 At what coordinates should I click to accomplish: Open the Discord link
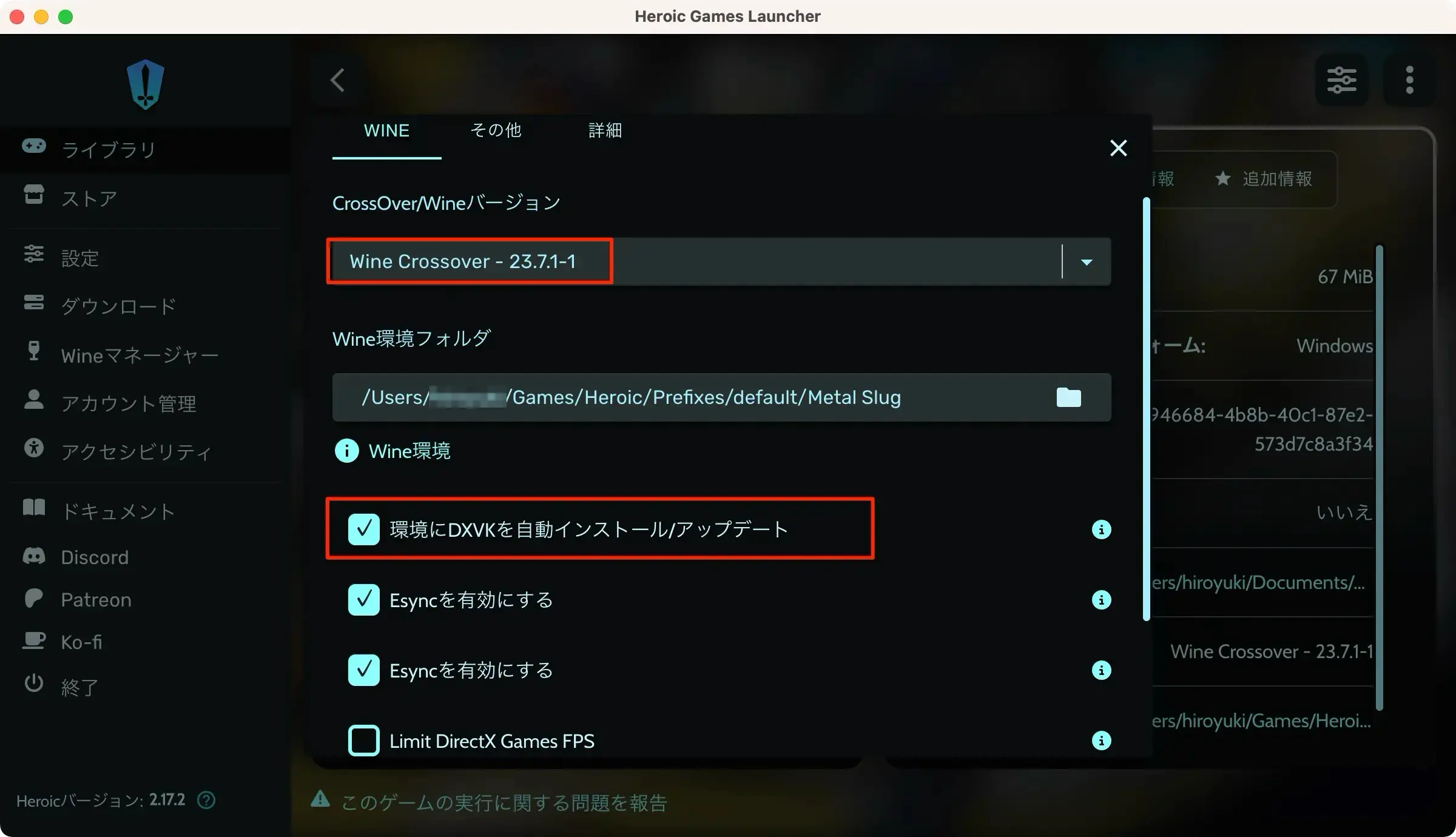146,557
